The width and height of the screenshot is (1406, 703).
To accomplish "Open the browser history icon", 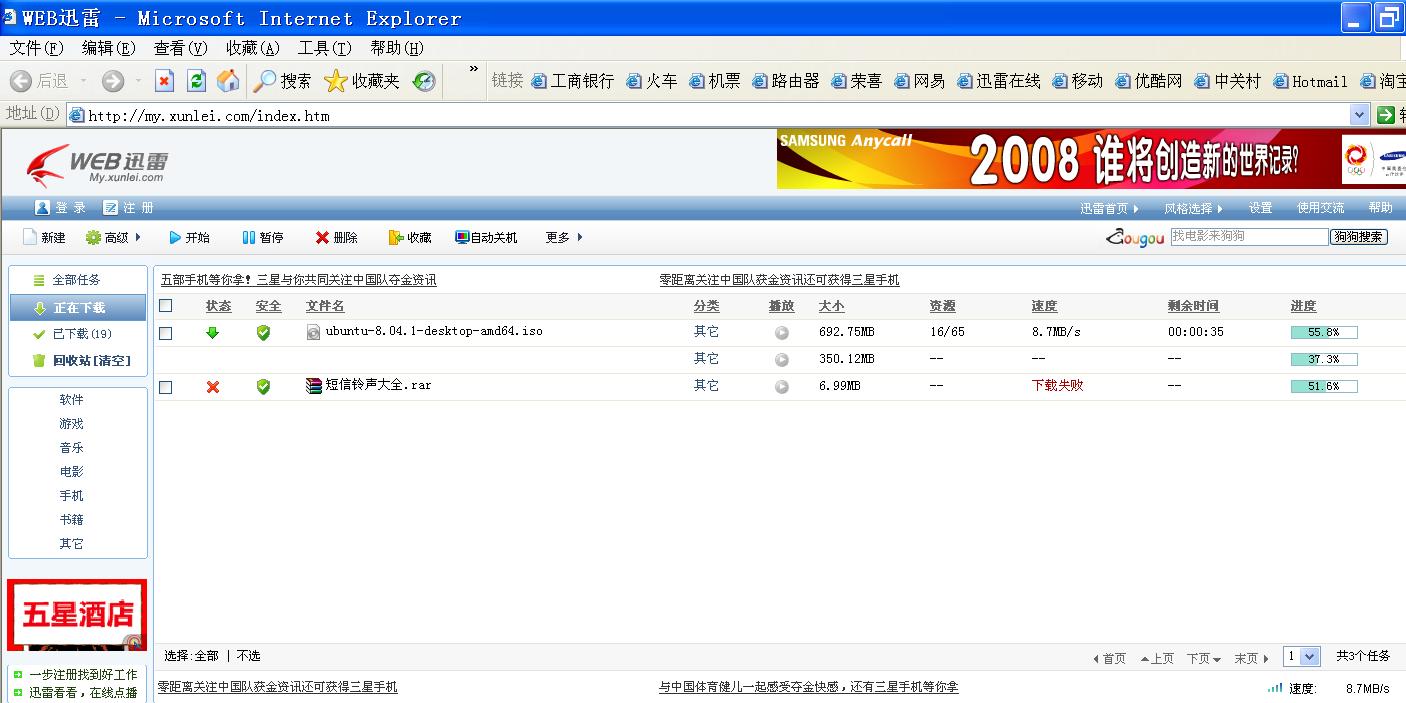I will (x=425, y=81).
